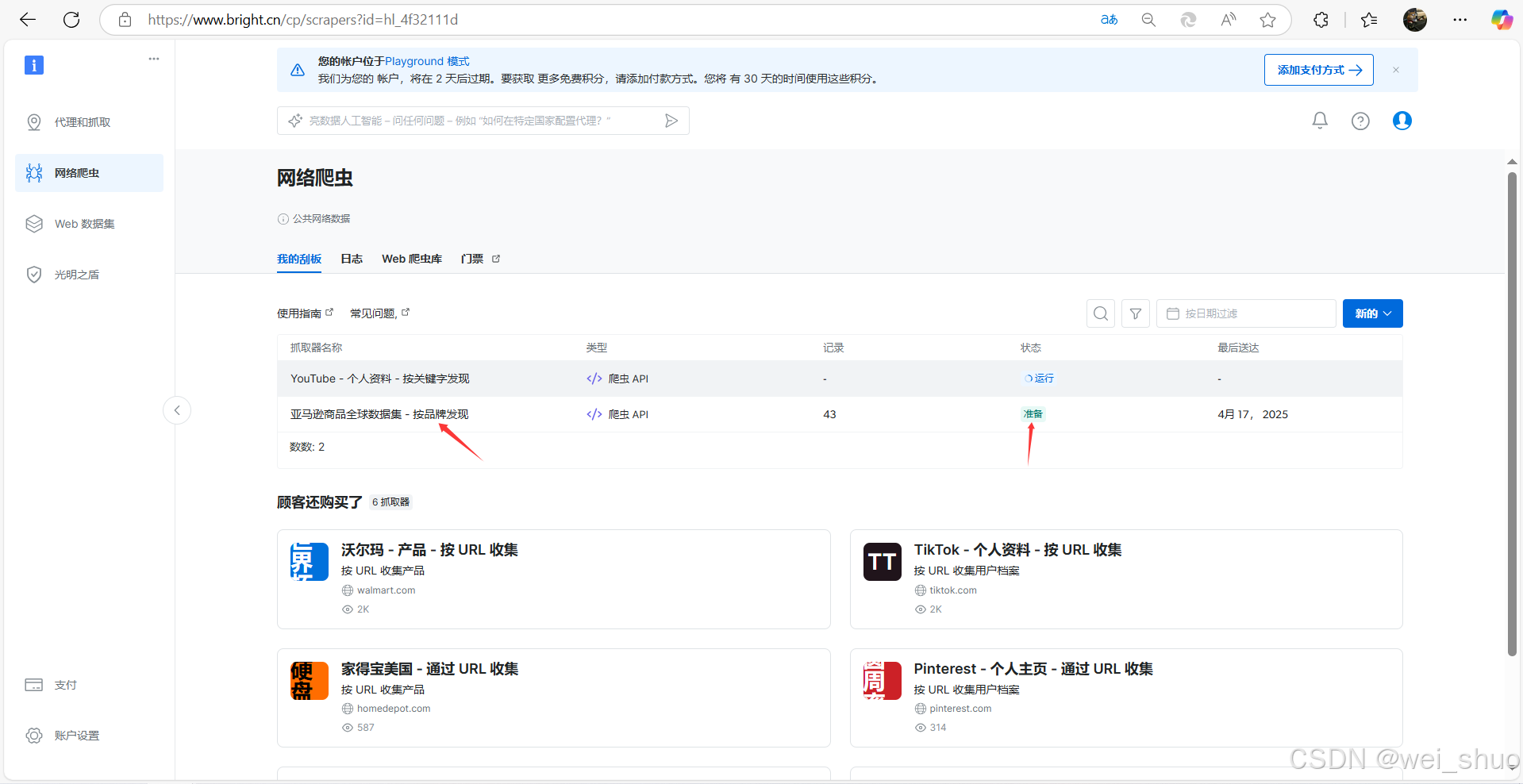Viewport: 1523px width, 784px height.
Task: Open the sidebar three-dot menu
Action: click(154, 59)
